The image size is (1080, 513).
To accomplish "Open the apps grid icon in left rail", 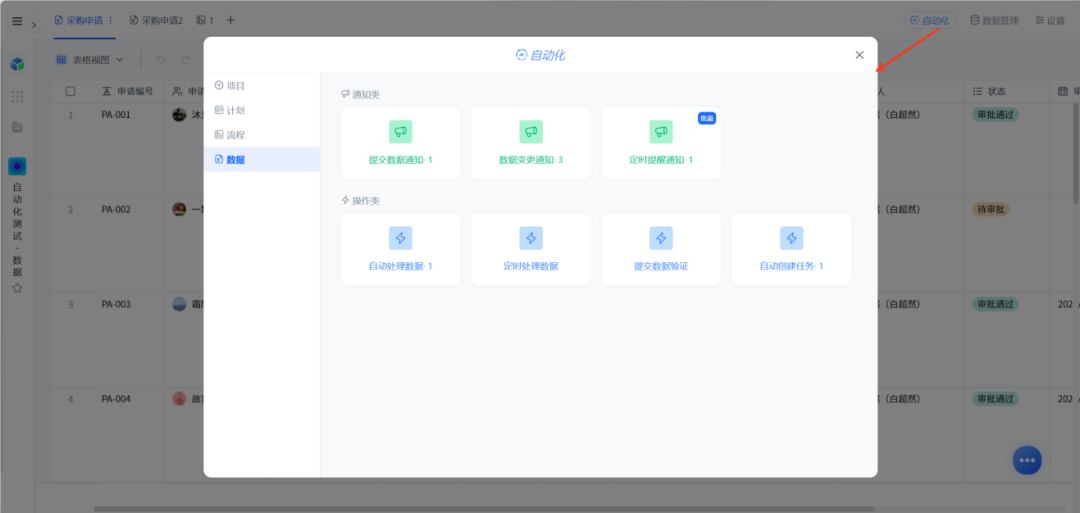I will pos(17,96).
